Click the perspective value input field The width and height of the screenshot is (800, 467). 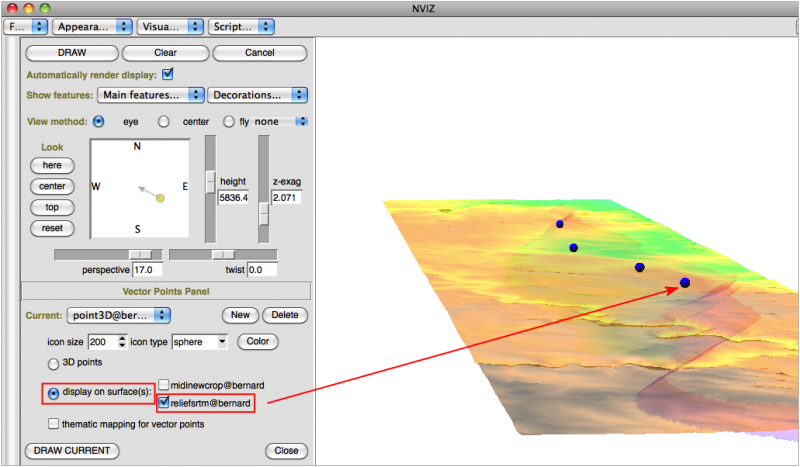[x=150, y=270]
